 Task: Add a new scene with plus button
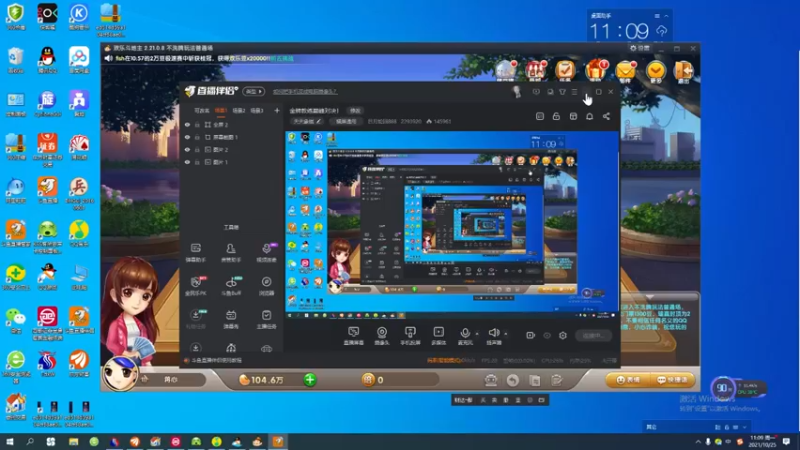click(277, 110)
